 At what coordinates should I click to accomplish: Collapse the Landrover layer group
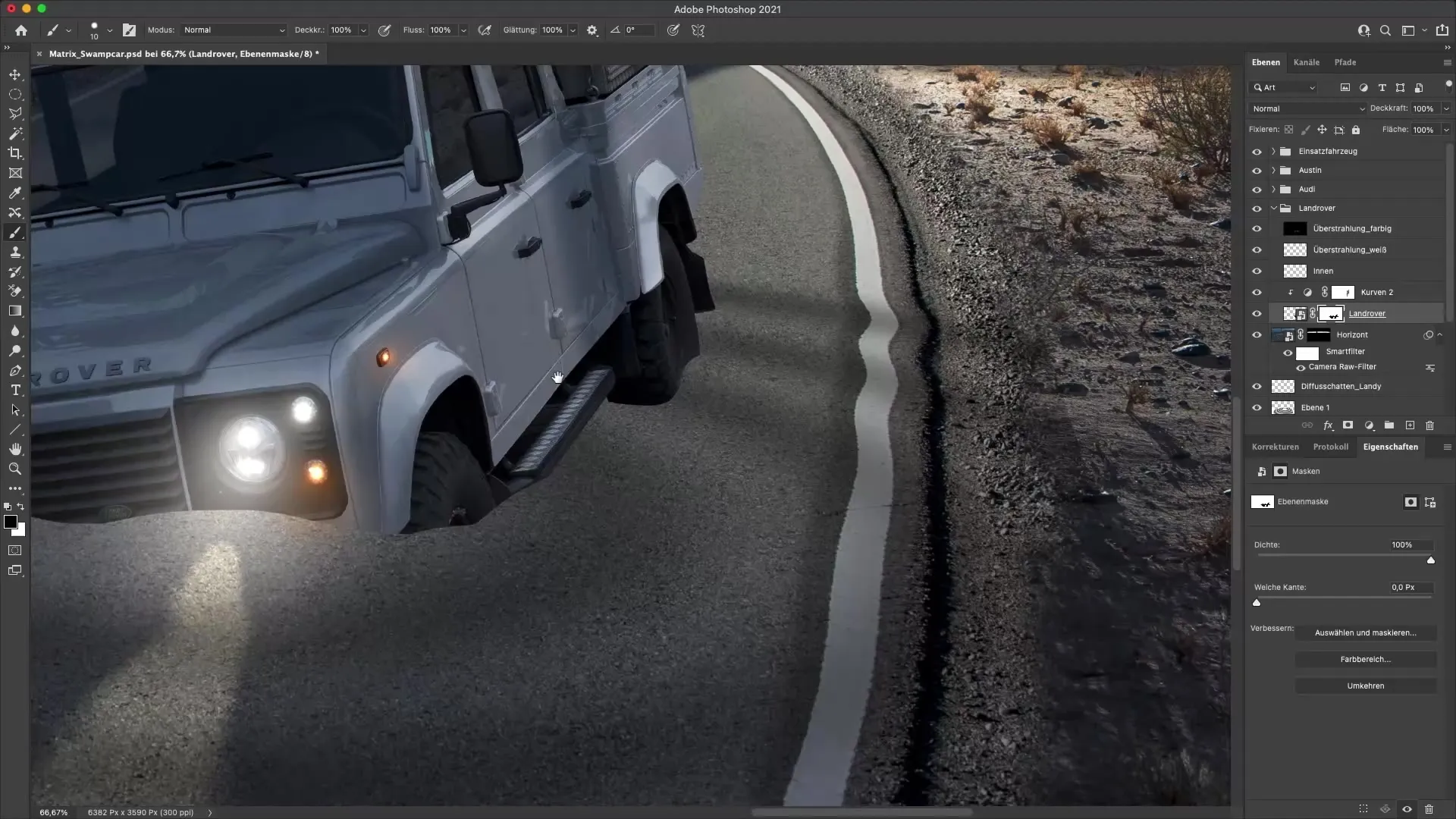[1272, 207]
